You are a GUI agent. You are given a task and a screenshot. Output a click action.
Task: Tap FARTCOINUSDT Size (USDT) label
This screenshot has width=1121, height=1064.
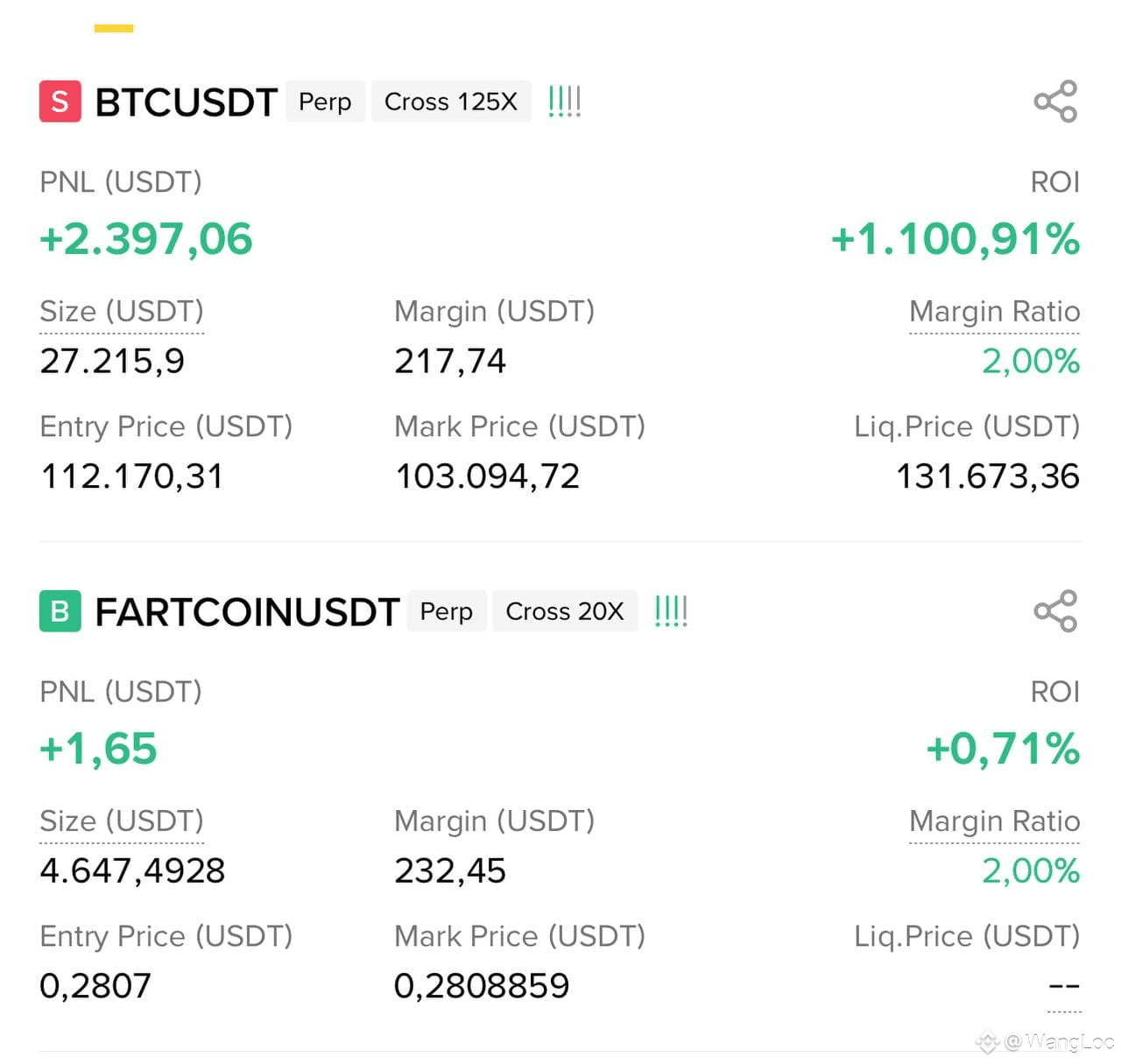pos(122,821)
